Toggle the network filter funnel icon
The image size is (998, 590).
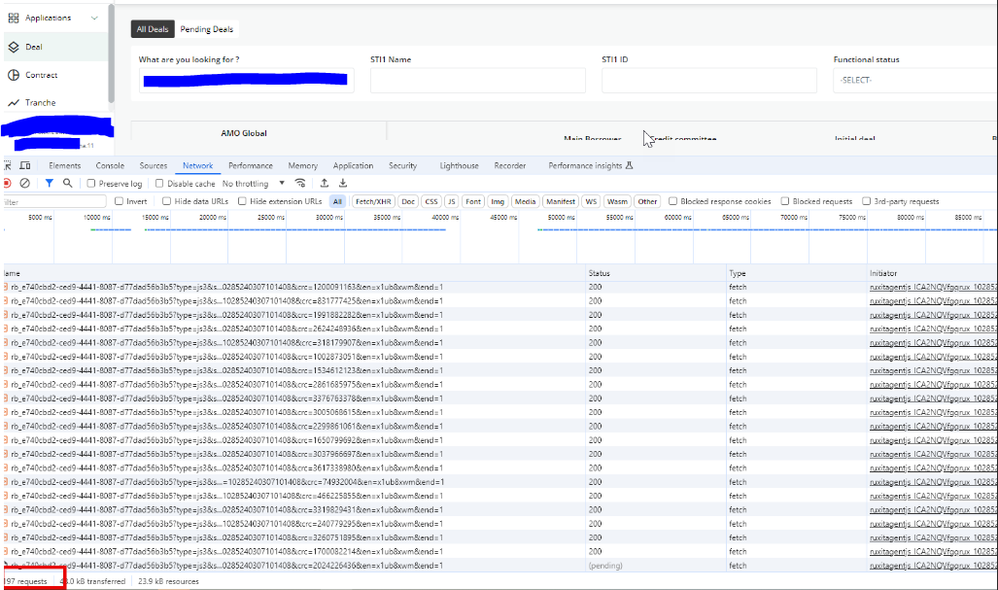[49, 184]
